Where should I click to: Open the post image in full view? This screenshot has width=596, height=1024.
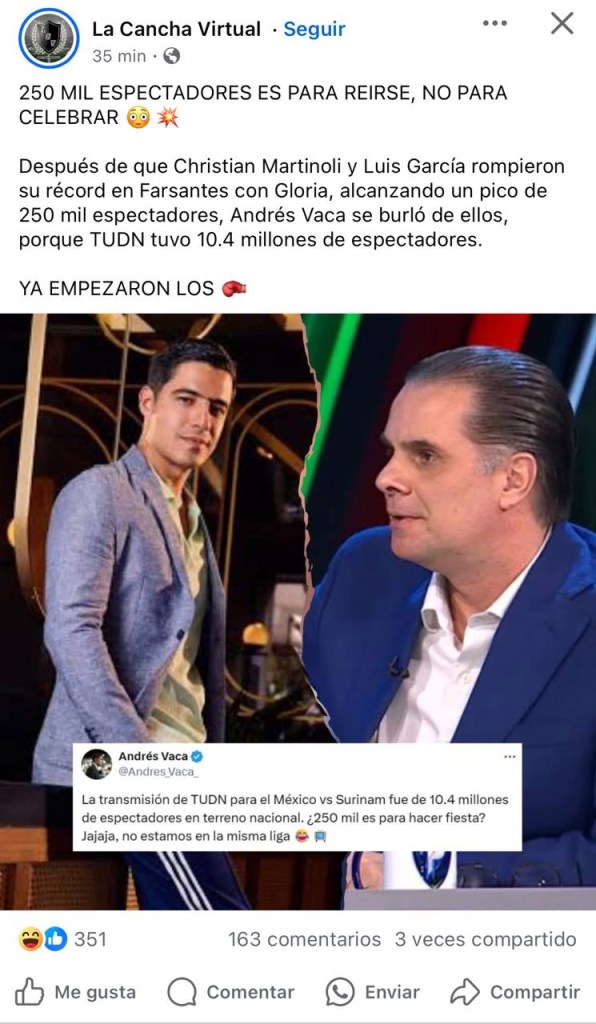tap(298, 611)
